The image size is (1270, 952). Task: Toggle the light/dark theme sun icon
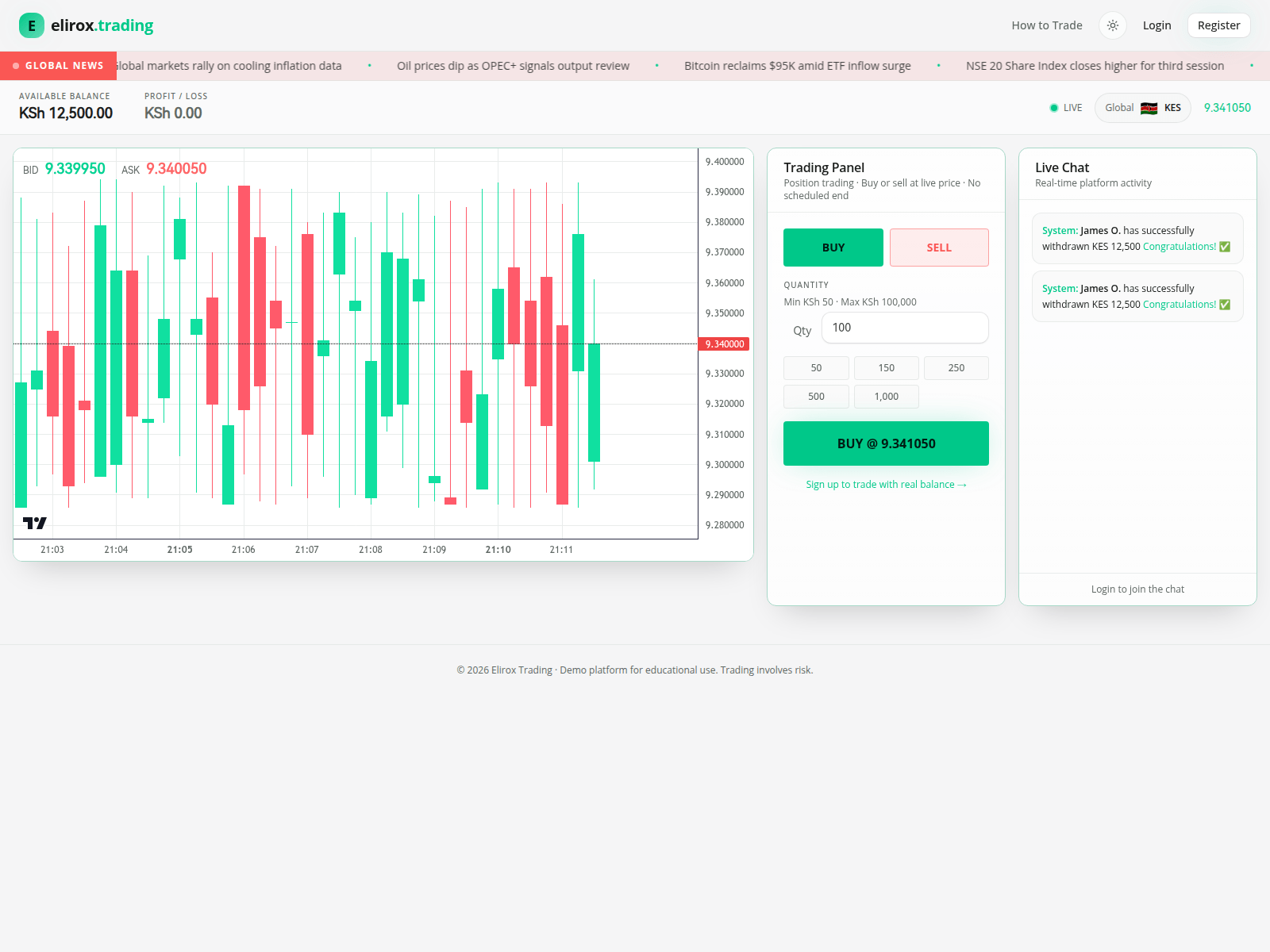point(1113,25)
